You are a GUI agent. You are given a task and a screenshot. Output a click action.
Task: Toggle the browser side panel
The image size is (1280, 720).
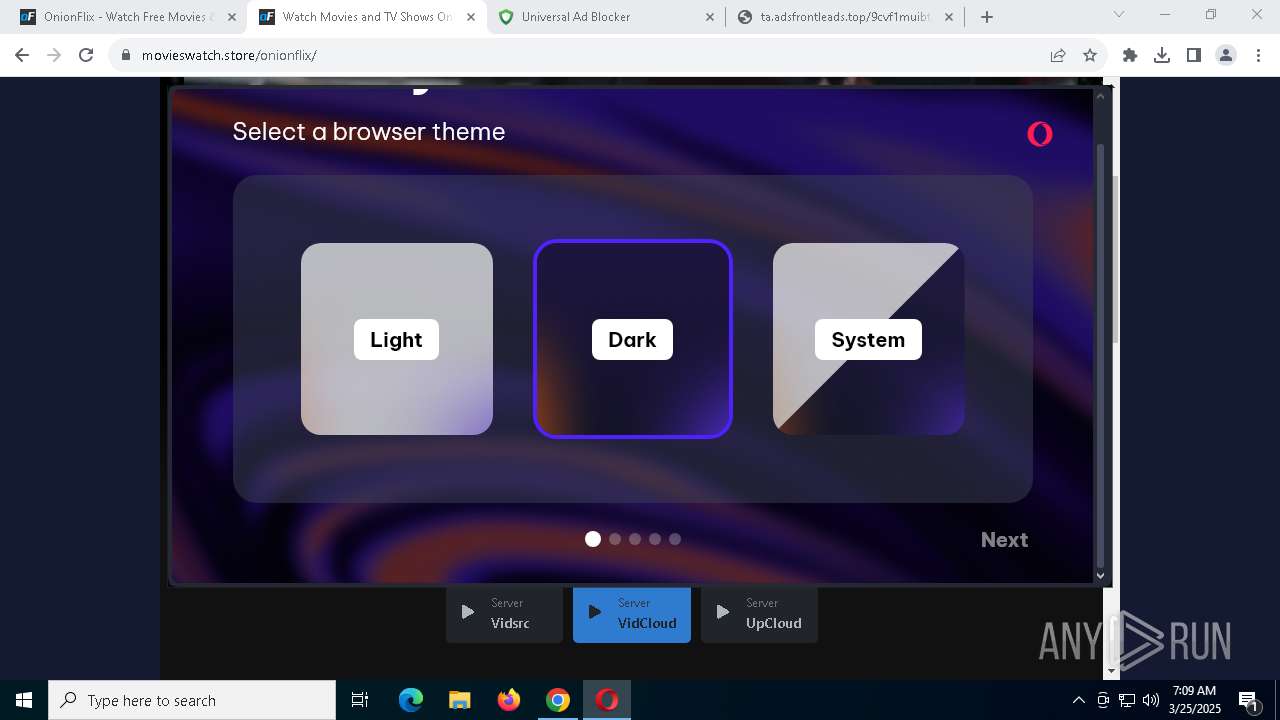click(1194, 55)
